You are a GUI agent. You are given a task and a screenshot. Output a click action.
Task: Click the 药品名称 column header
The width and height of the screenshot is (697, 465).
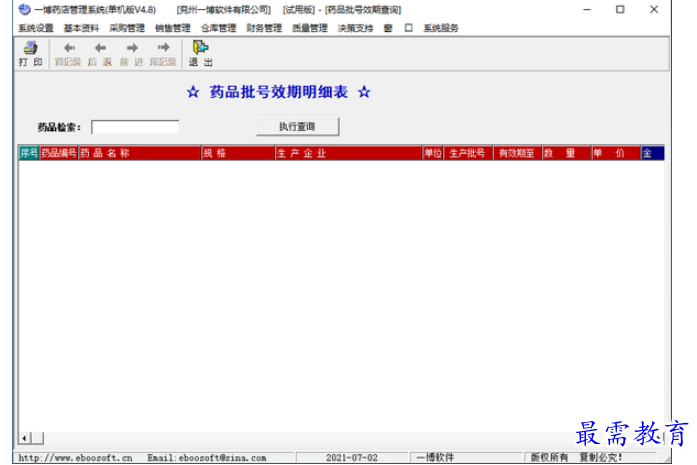click(140, 153)
